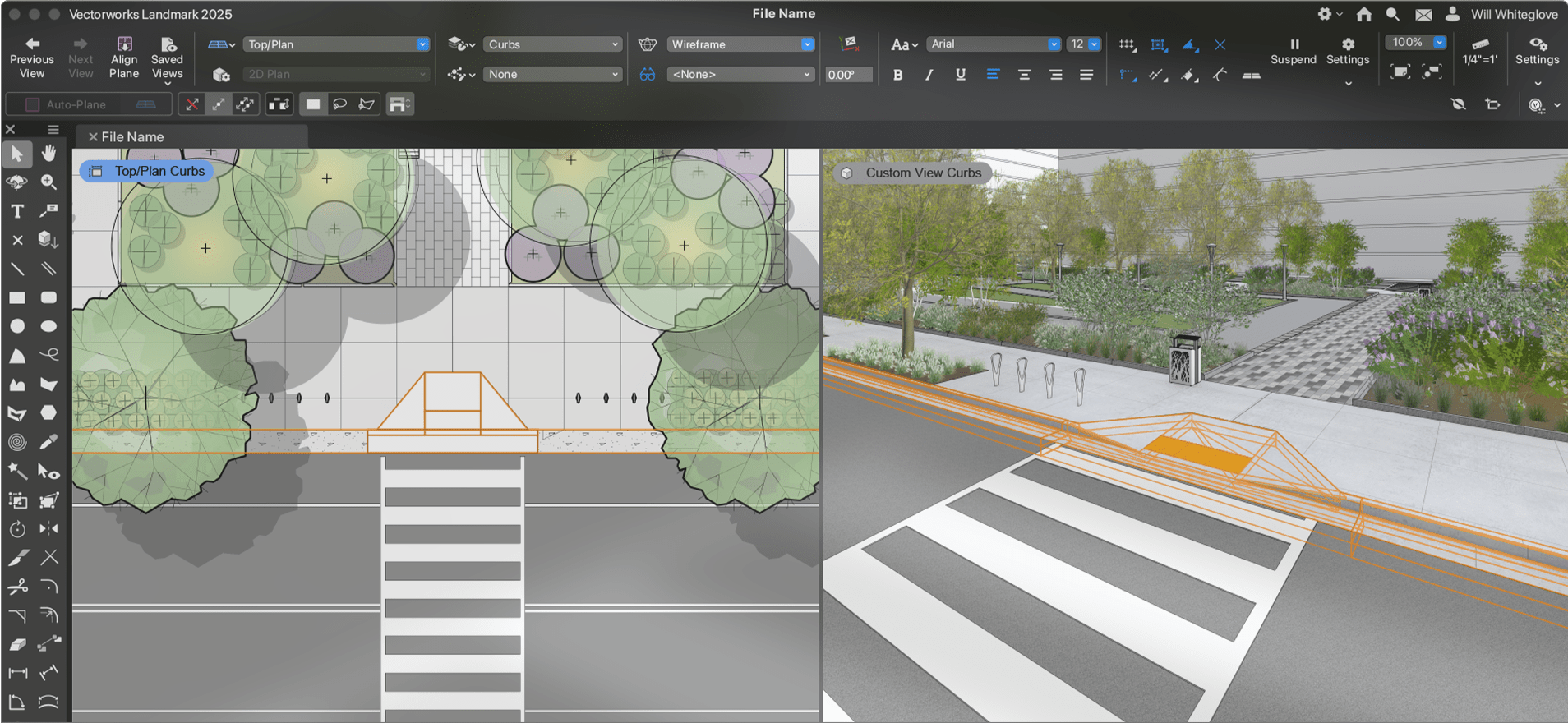
Task: Open the 100% zoom dropdown
Action: coord(1415,42)
